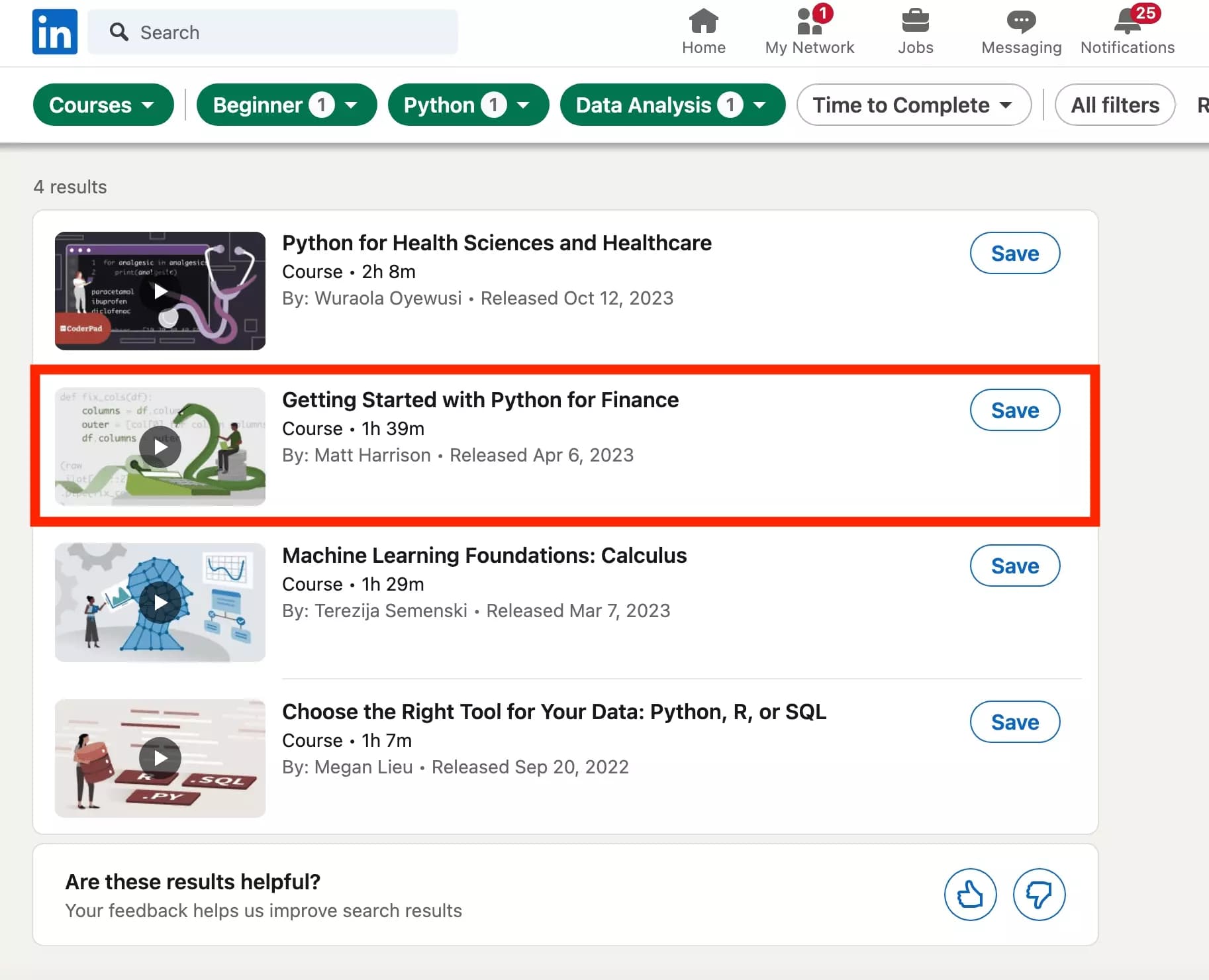Image resolution: width=1209 pixels, height=980 pixels.
Task: Save the Getting Started with Python course
Action: 1014,410
